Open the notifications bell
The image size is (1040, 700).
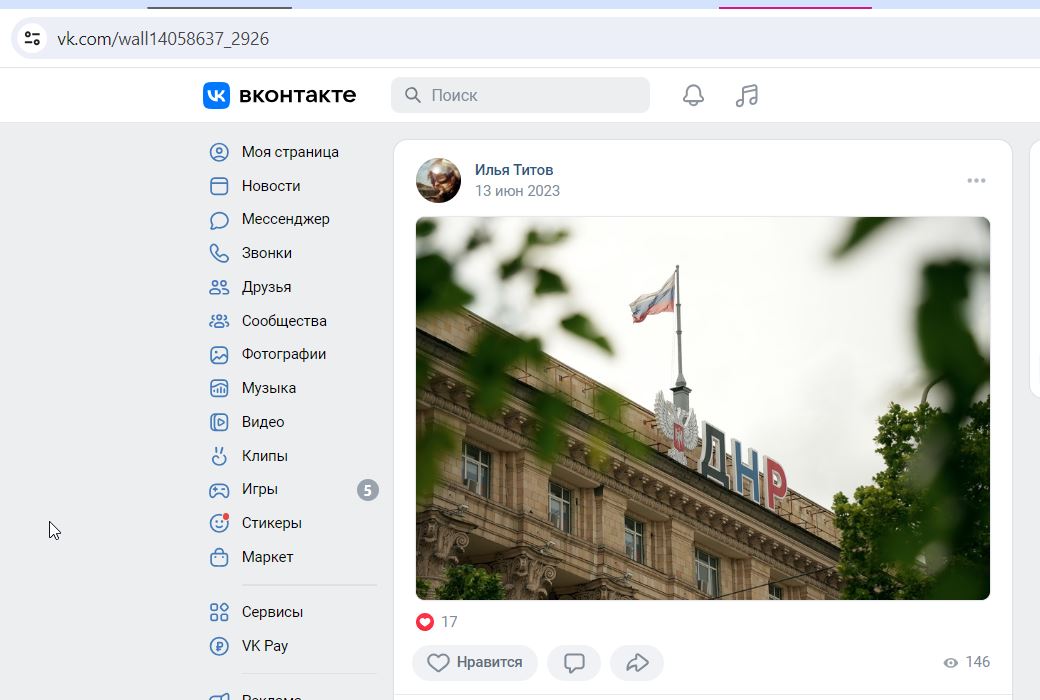[693, 96]
